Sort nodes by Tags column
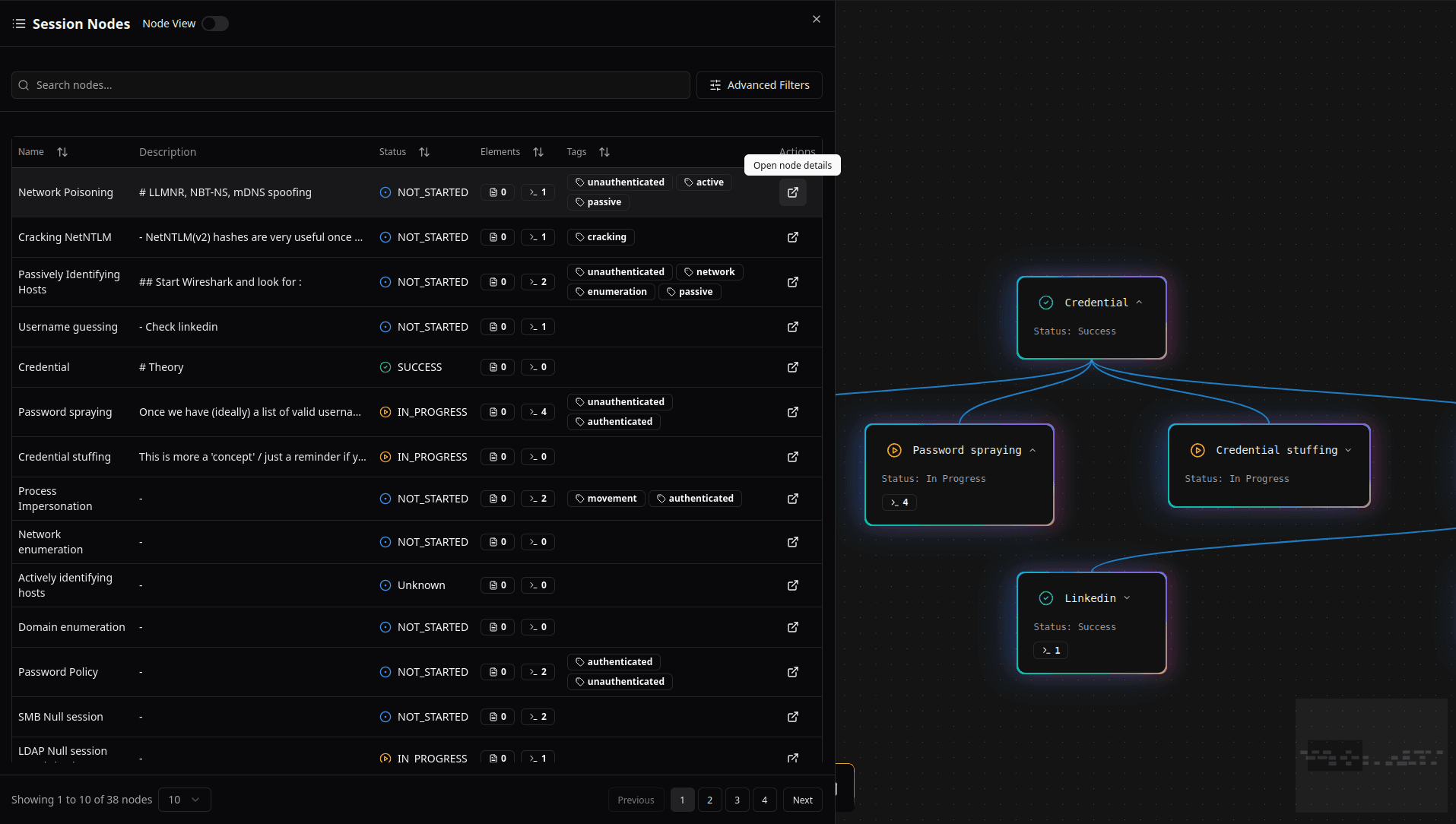The image size is (1456, 824). pos(604,152)
